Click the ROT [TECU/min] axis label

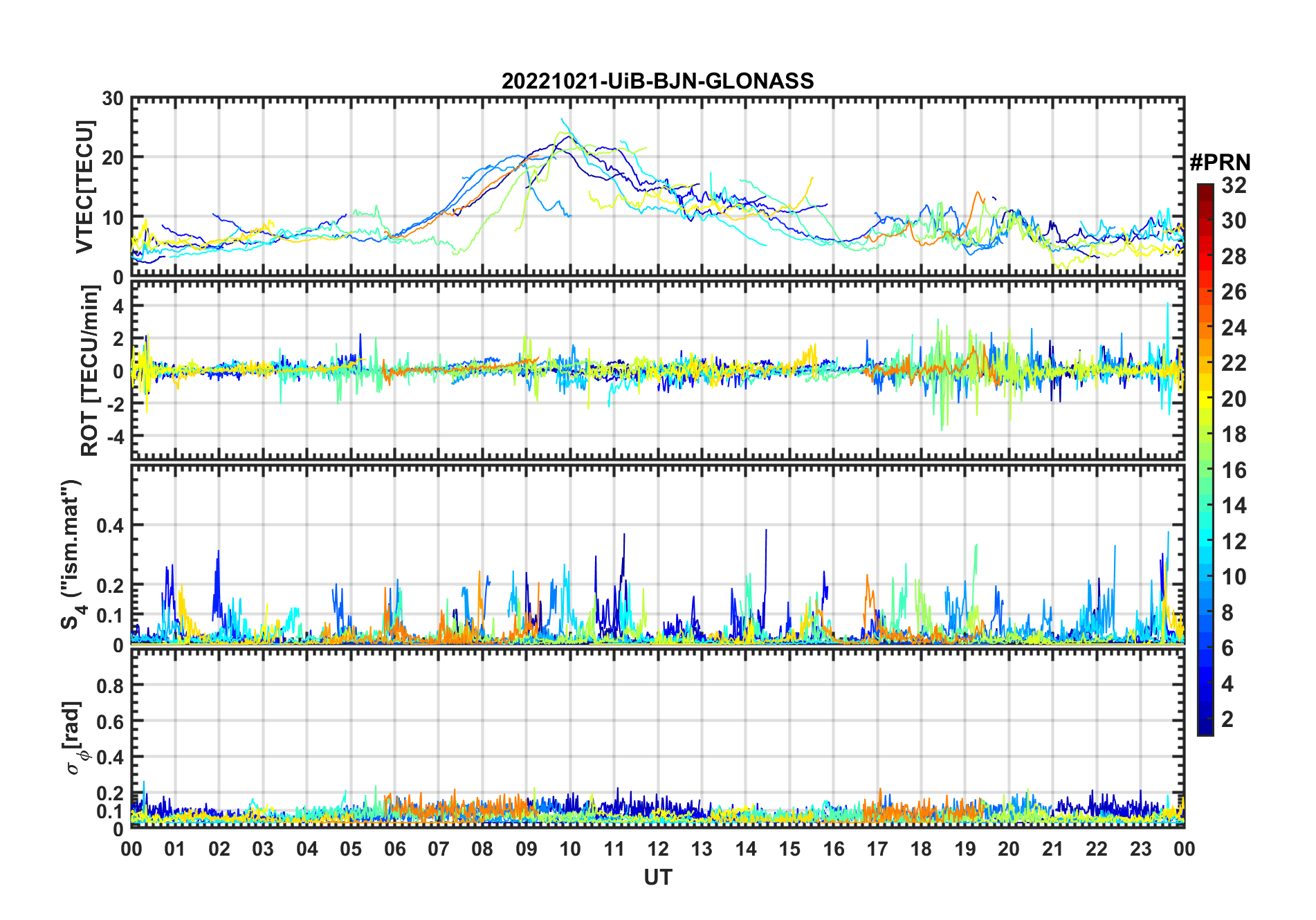point(90,371)
